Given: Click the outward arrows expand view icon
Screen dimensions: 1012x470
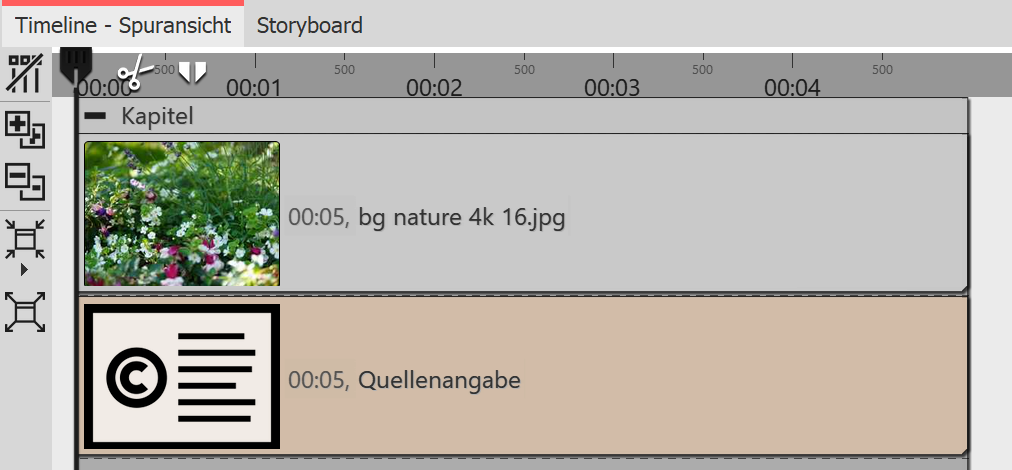Looking at the screenshot, I should 24,312.
